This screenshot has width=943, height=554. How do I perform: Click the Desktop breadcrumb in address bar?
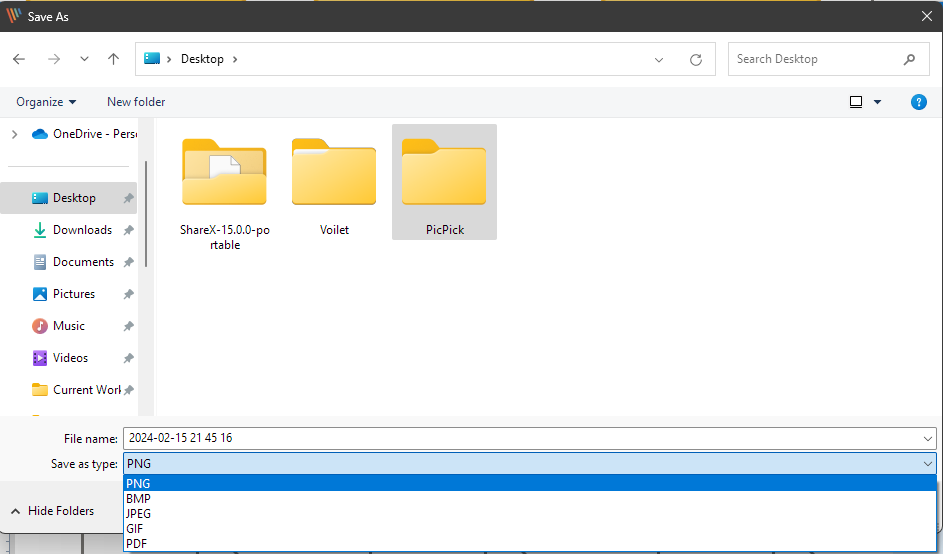click(x=202, y=59)
